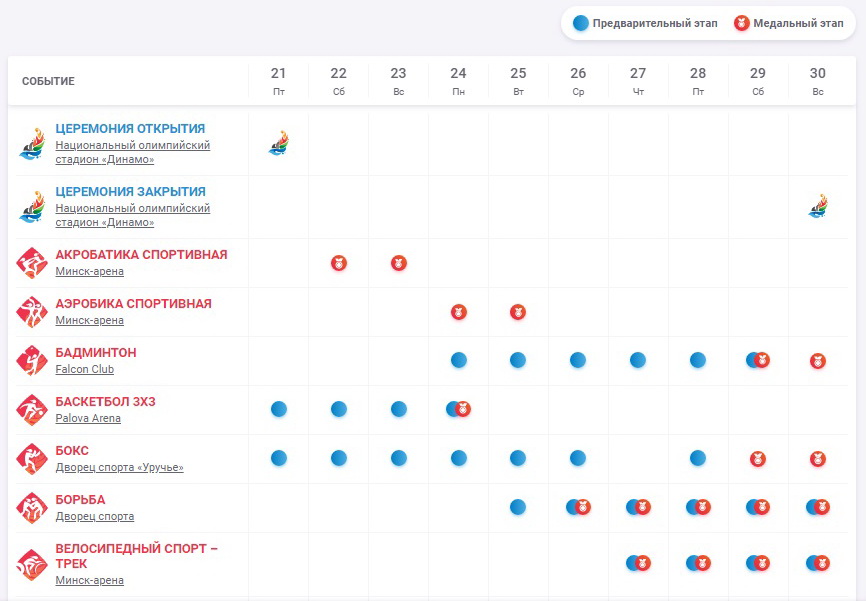Select wrestling combined marker on the 26th
This screenshot has width=866, height=601.
(x=578, y=507)
